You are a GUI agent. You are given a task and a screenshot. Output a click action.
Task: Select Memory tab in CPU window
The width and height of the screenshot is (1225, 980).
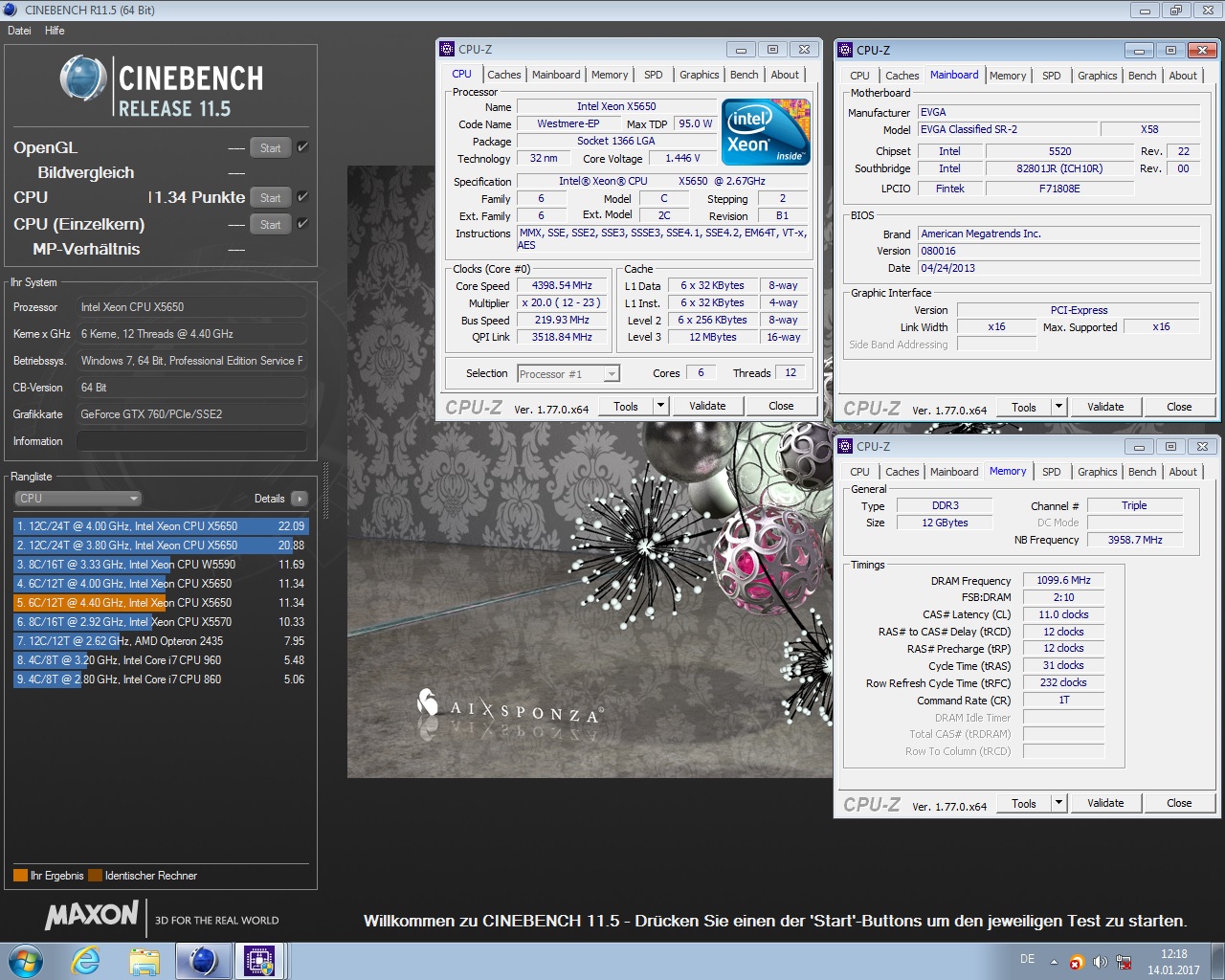click(610, 75)
